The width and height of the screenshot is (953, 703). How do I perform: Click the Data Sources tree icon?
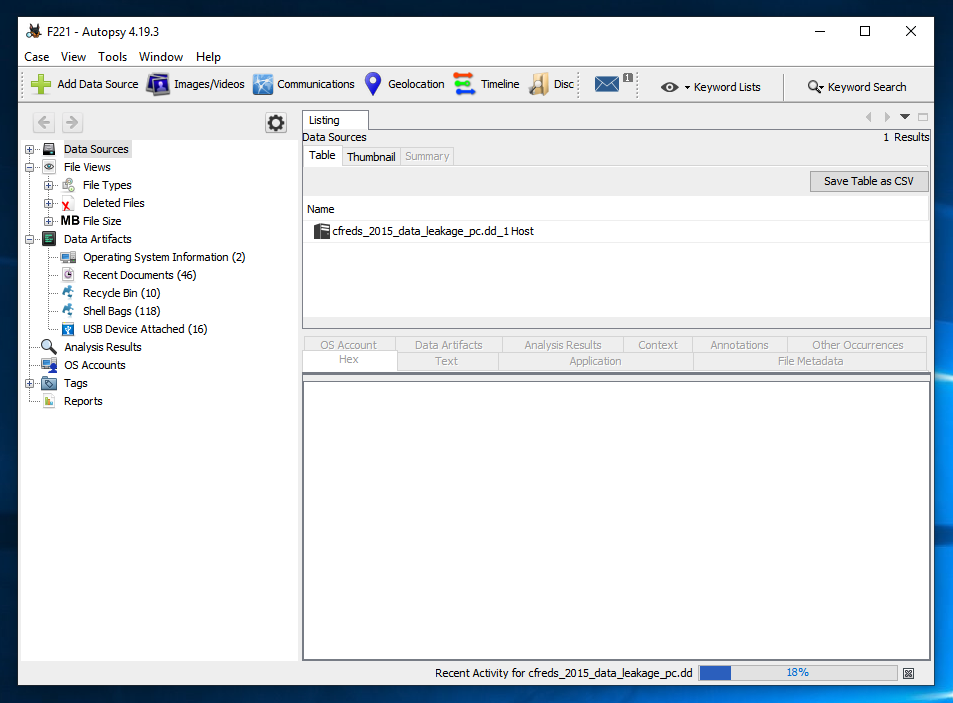pyautogui.click(x=49, y=149)
